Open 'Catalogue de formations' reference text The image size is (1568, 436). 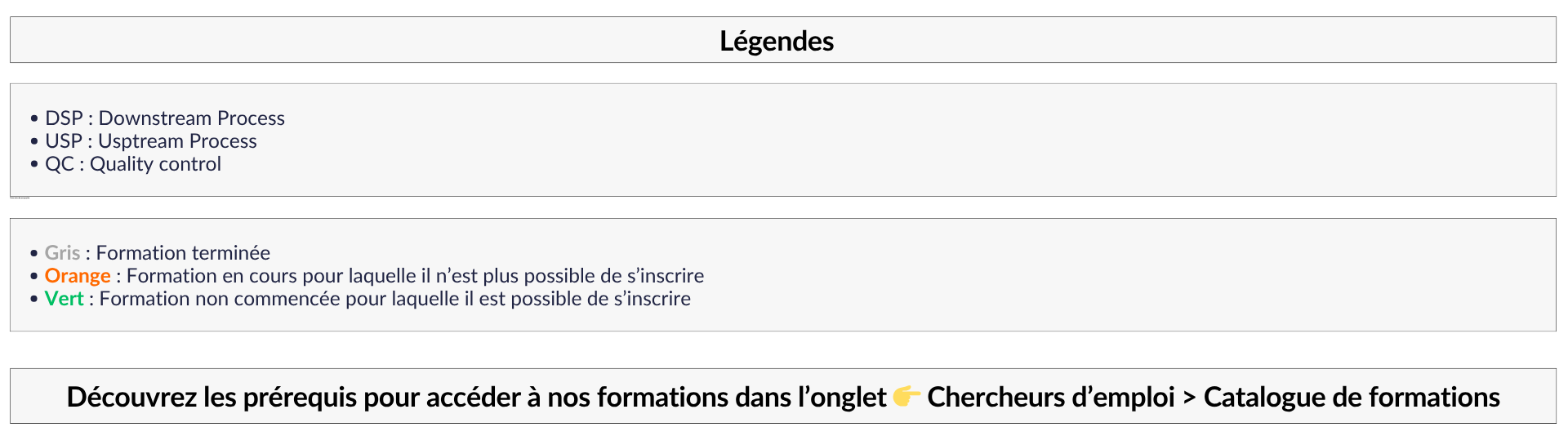coord(1352,397)
